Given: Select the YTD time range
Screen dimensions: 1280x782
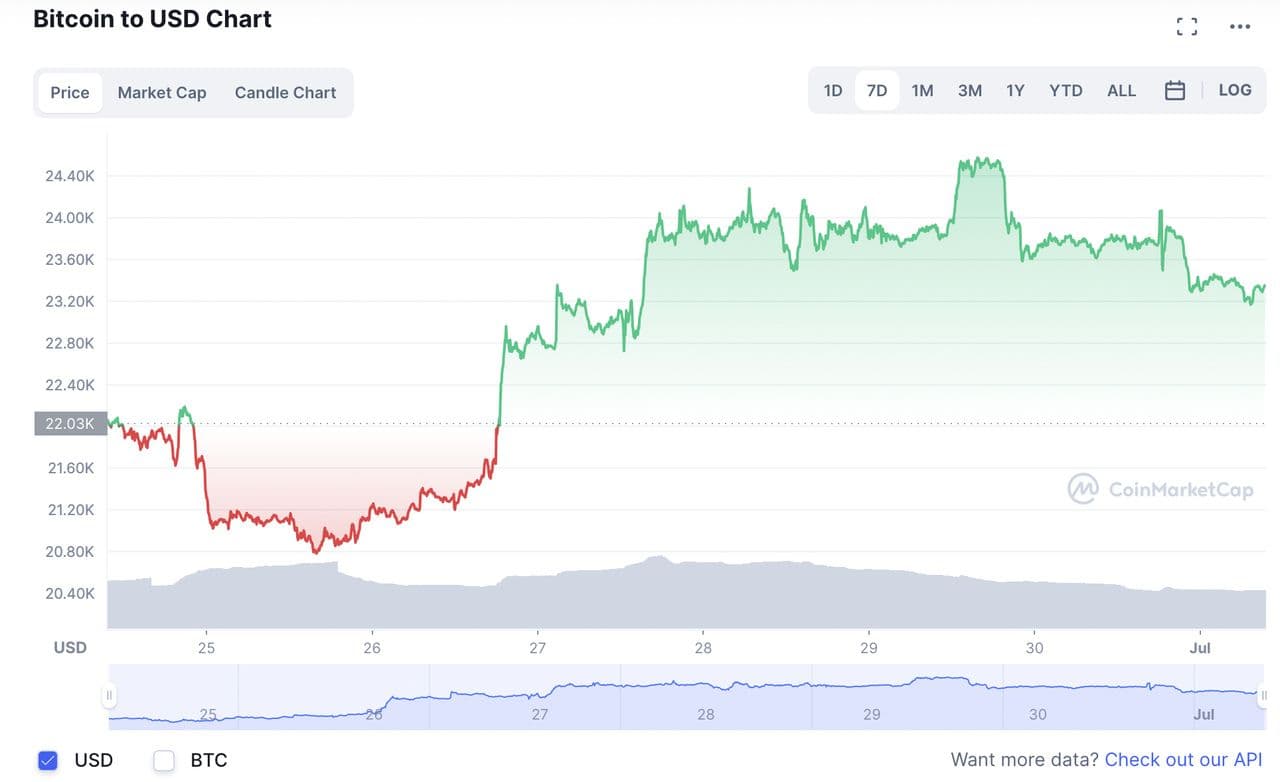Looking at the screenshot, I should pyautogui.click(x=1066, y=91).
